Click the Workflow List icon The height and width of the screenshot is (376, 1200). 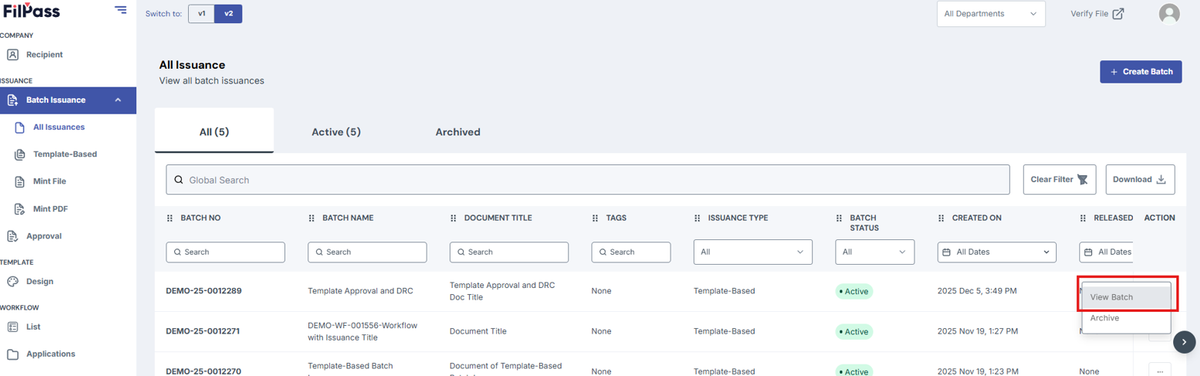[13, 327]
